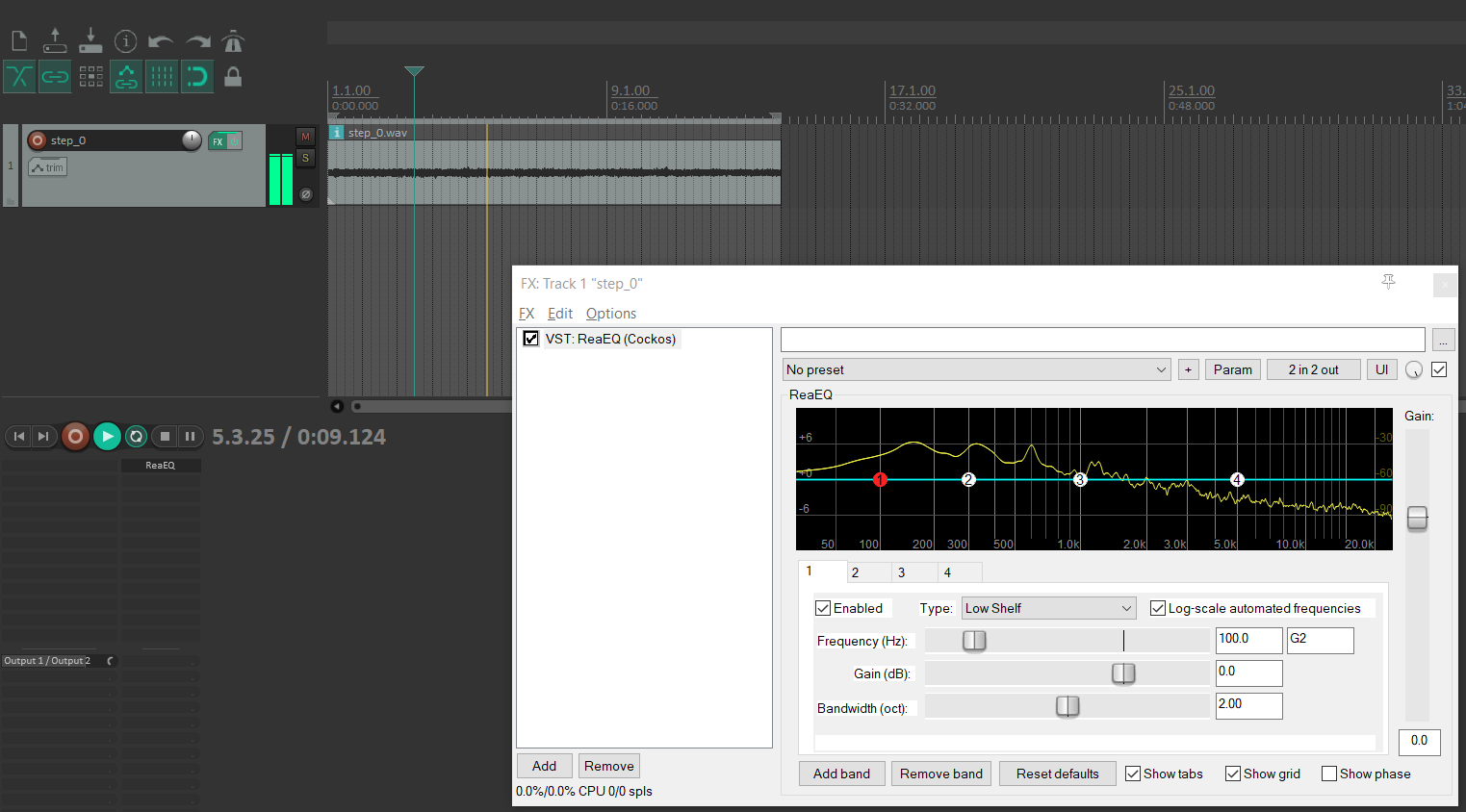Click the metronome icon in toolbar

233,41
